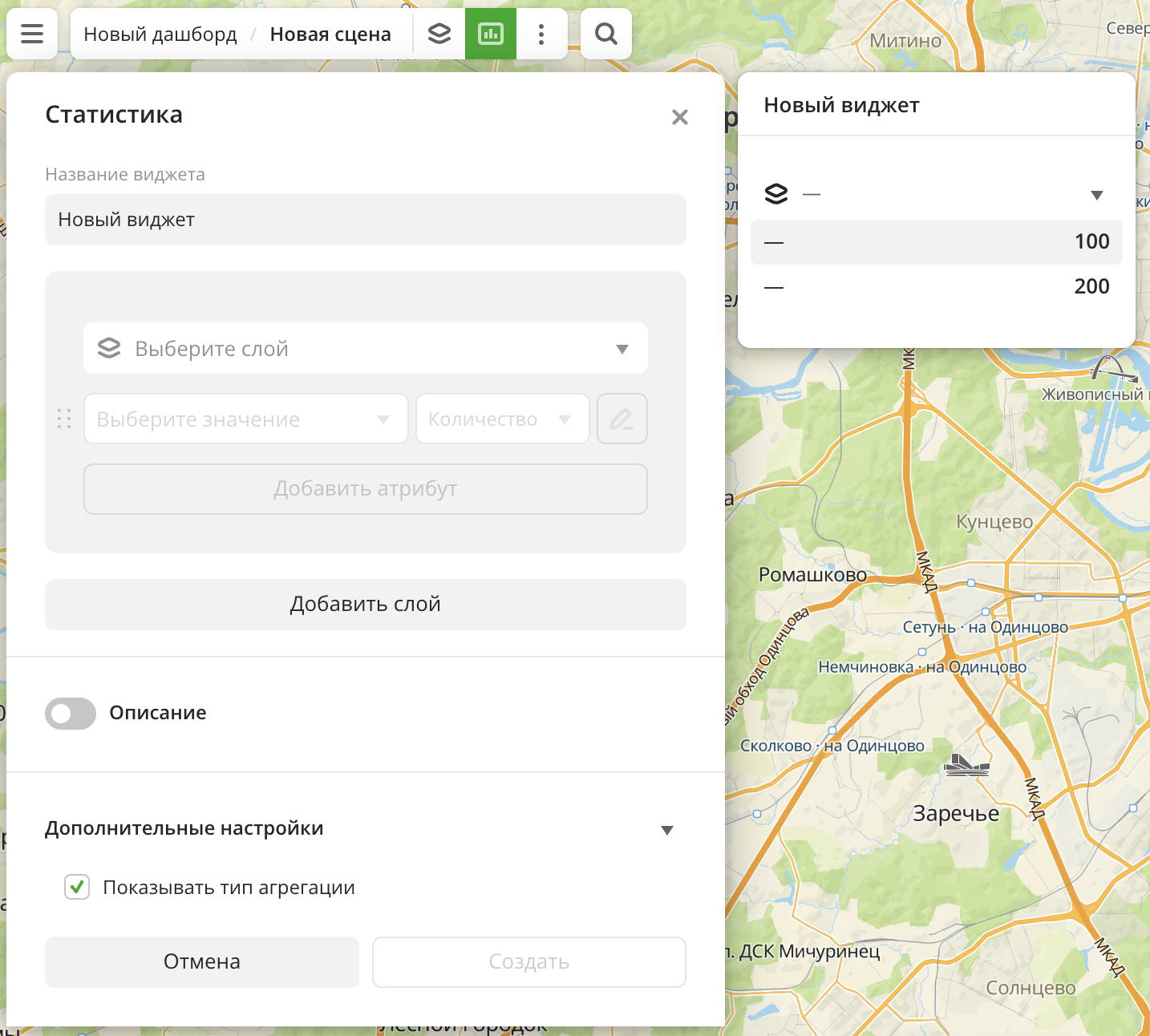Viewport: 1150px width, 1036px height.
Task: Toggle the Описание switch
Action: pyautogui.click(x=71, y=714)
